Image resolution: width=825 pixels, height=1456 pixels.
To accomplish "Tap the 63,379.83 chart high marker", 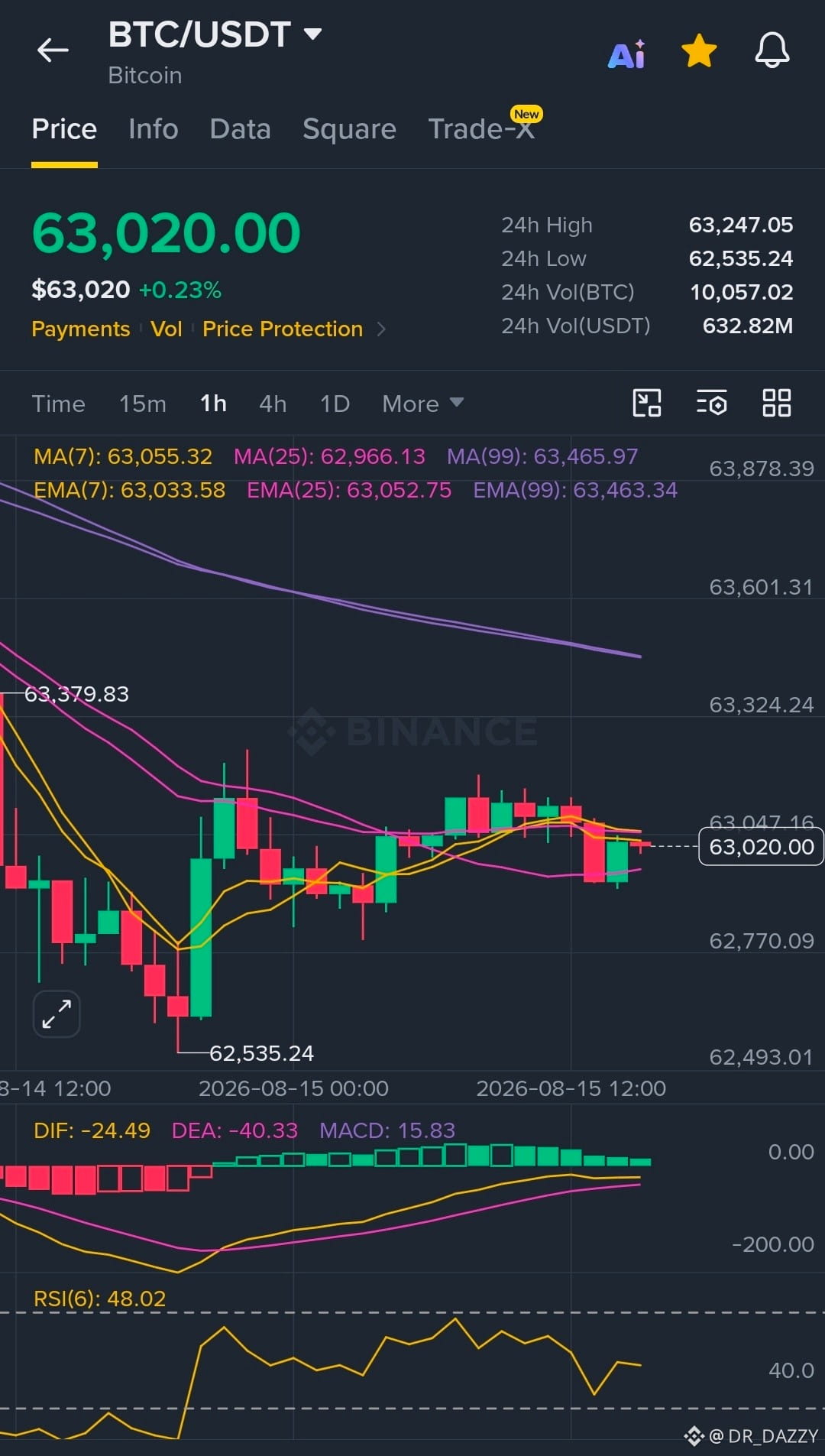I will coord(76,694).
